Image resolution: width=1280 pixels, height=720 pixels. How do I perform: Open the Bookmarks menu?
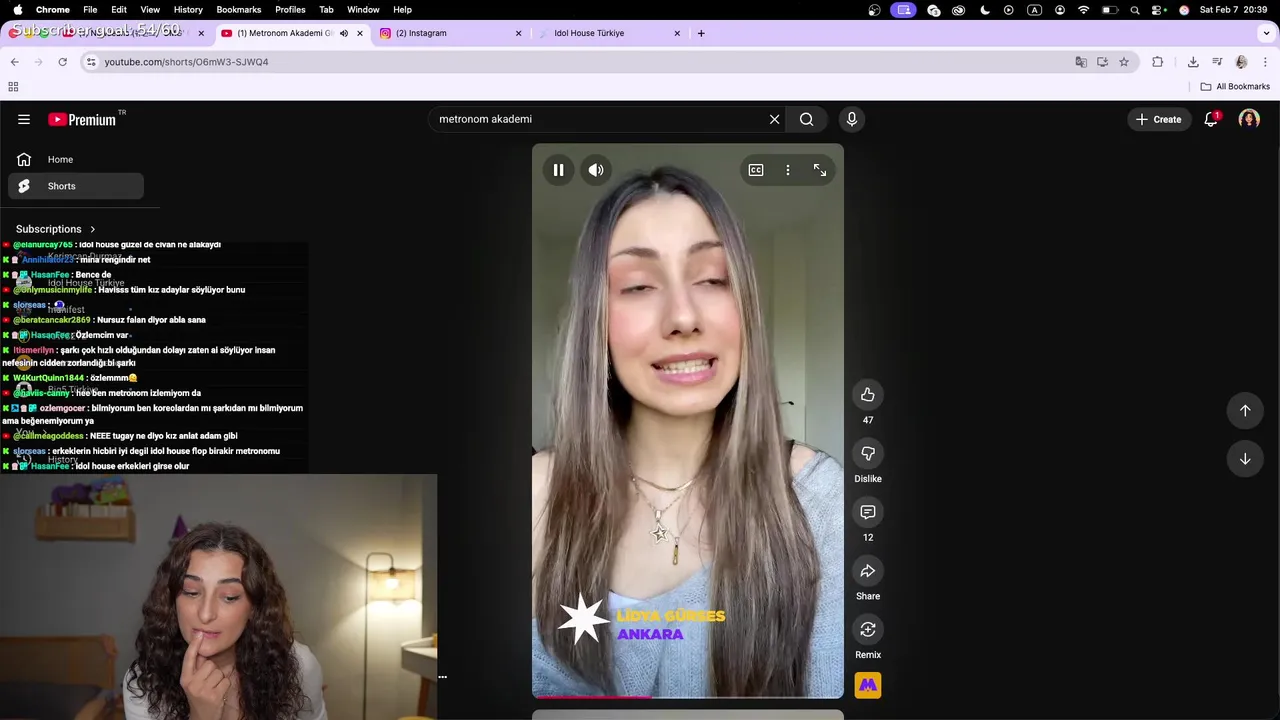(239, 10)
